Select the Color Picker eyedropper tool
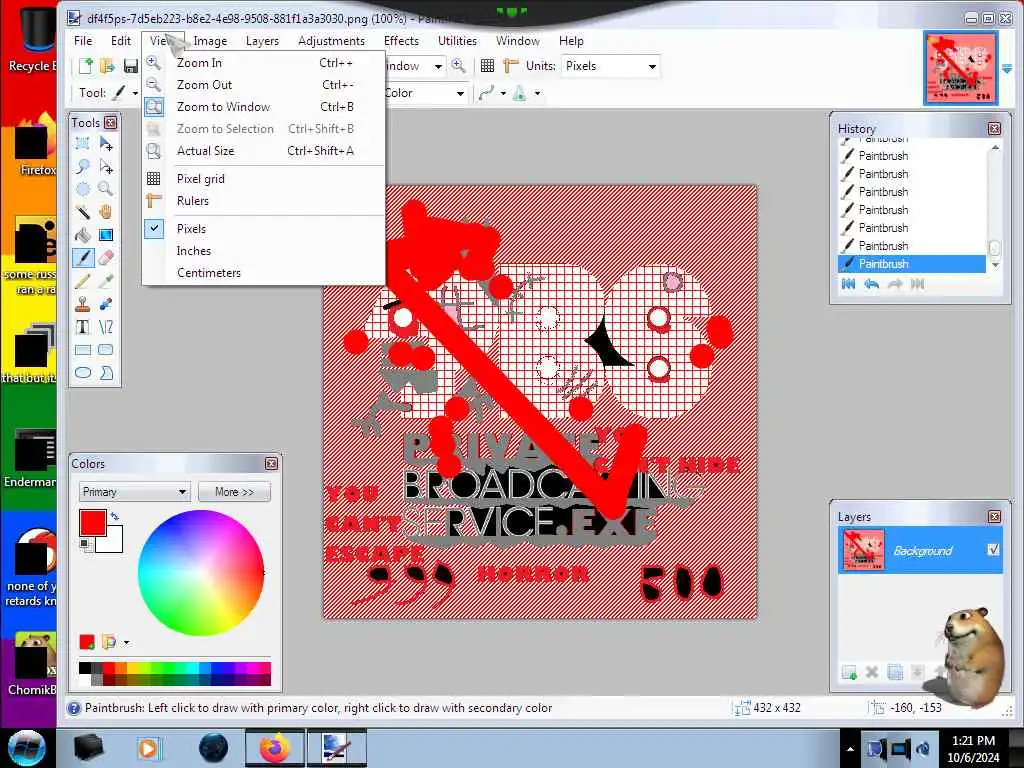The image size is (1024, 768). click(x=106, y=281)
